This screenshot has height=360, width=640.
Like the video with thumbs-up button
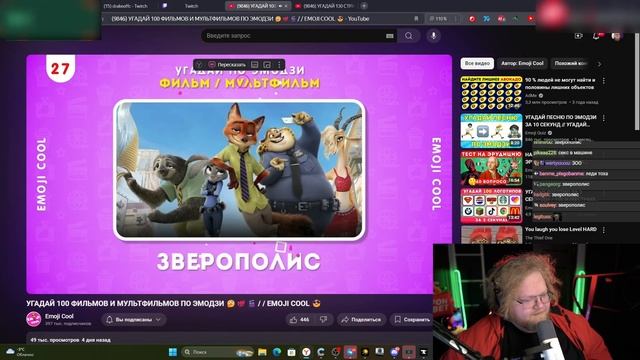point(299,320)
